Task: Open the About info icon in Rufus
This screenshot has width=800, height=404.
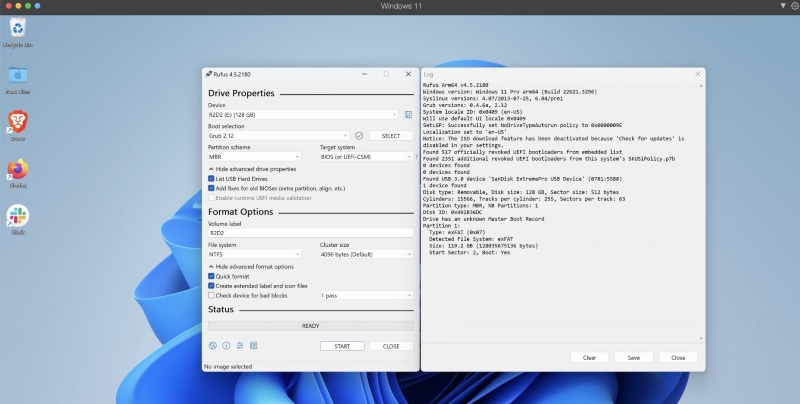Action: coord(226,346)
